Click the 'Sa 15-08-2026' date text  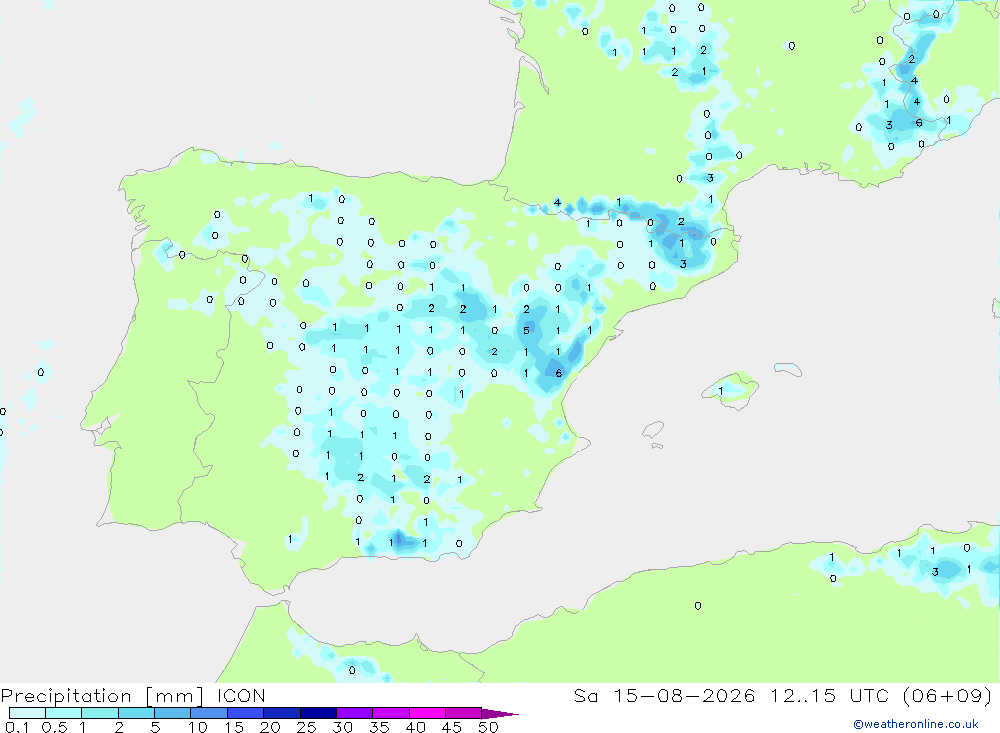click(665, 695)
